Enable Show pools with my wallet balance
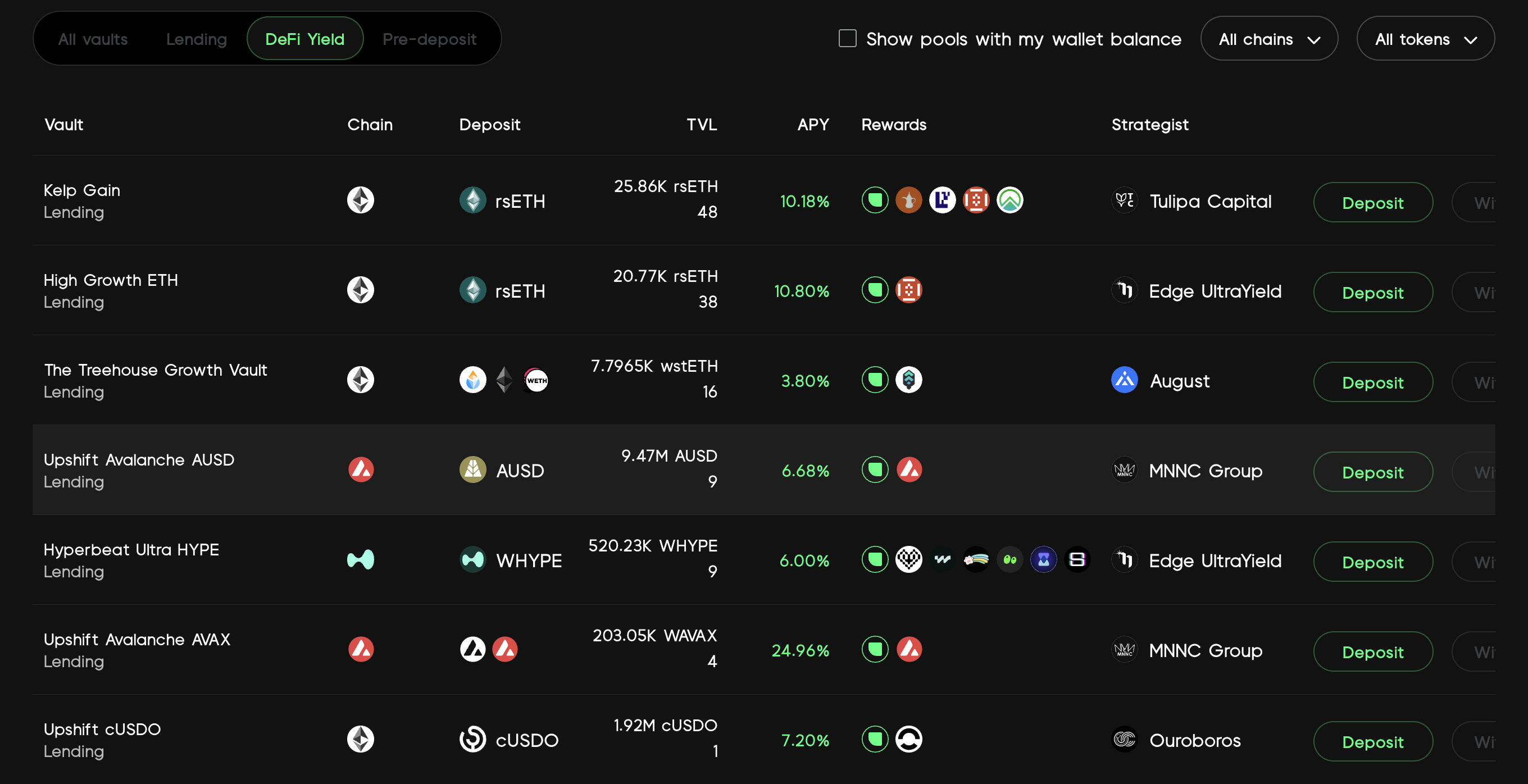The image size is (1528, 784). 847,39
